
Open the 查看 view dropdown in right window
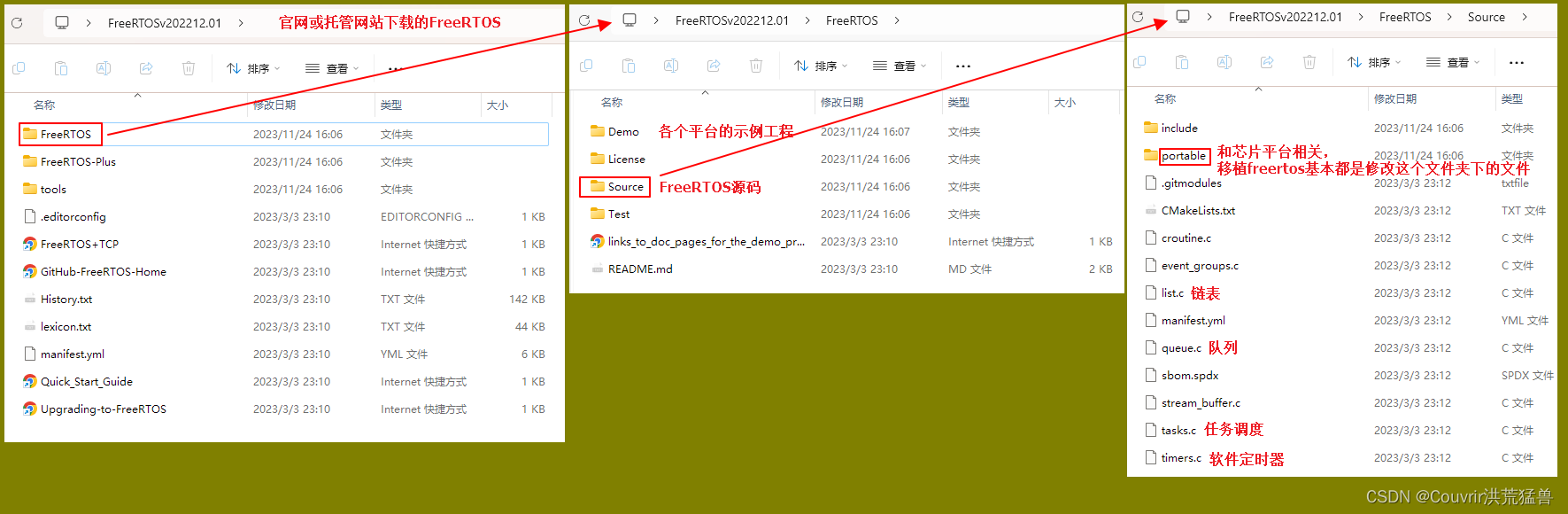point(1453,62)
